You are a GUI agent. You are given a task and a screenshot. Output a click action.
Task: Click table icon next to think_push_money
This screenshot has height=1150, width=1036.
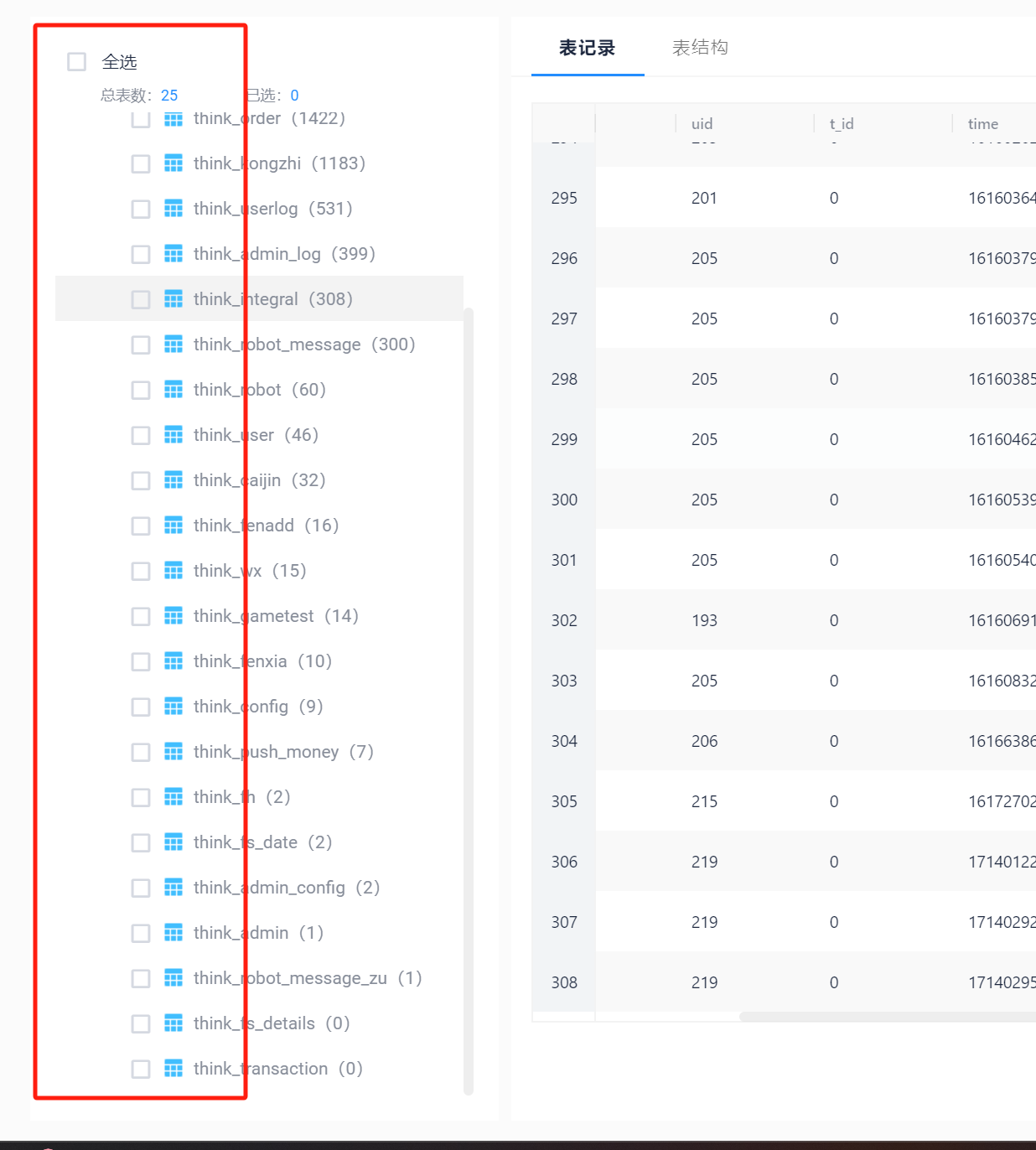click(x=174, y=752)
